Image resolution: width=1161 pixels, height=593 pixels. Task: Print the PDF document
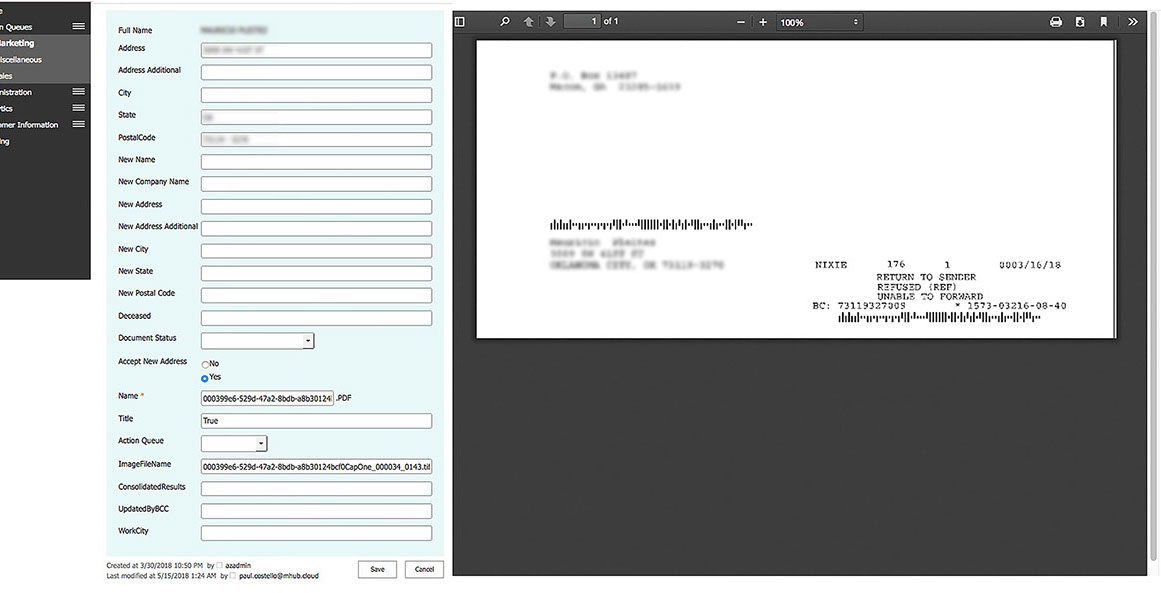pyautogui.click(x=1056, y=22)
